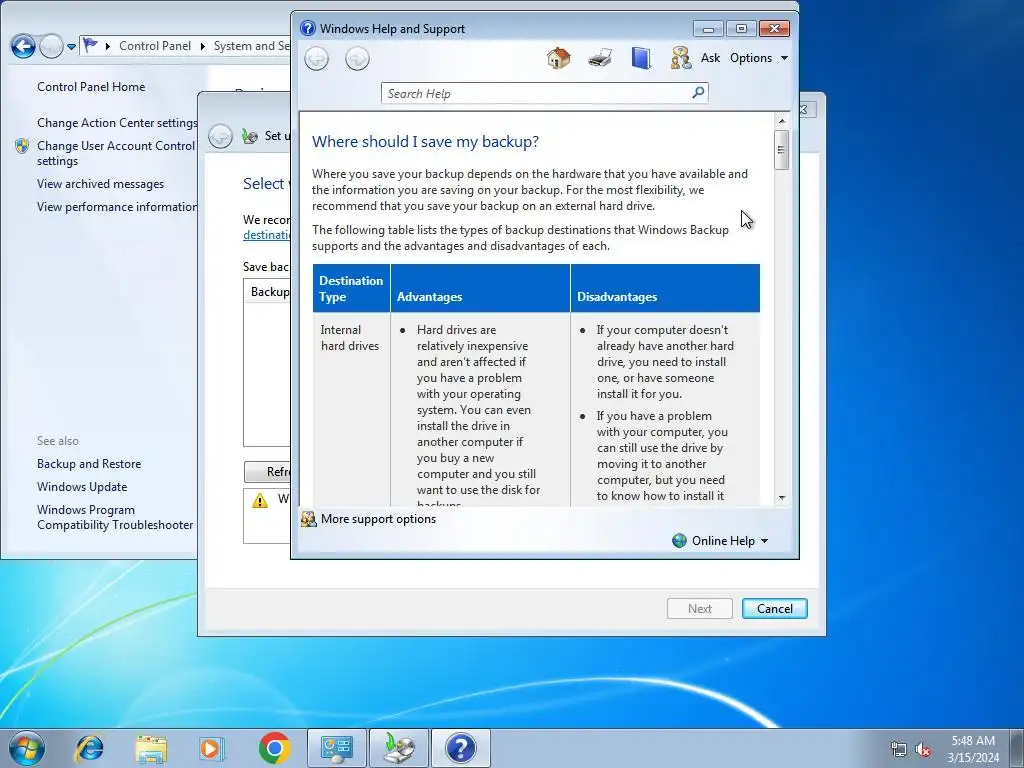Open Windows Media Player from taskbar
This screenshot has width=1024, height=768.
[212, 748]
